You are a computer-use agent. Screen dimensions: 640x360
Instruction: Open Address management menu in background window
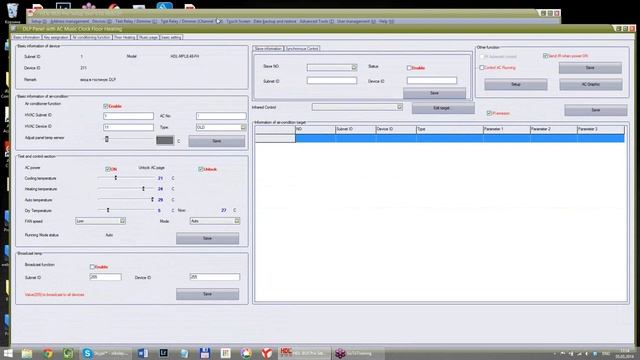point(69,21)
